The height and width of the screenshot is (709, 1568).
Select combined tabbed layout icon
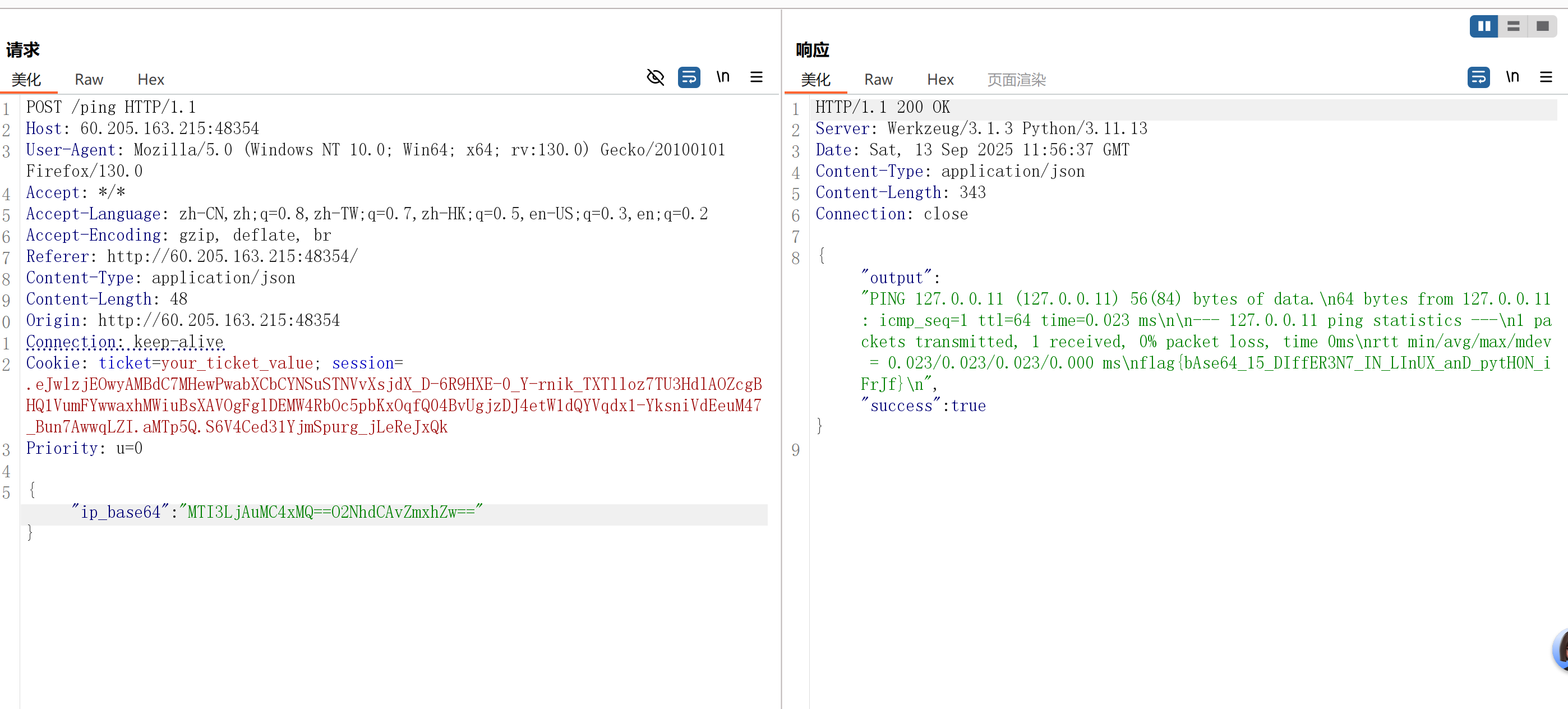click(x=1542, y=26)
